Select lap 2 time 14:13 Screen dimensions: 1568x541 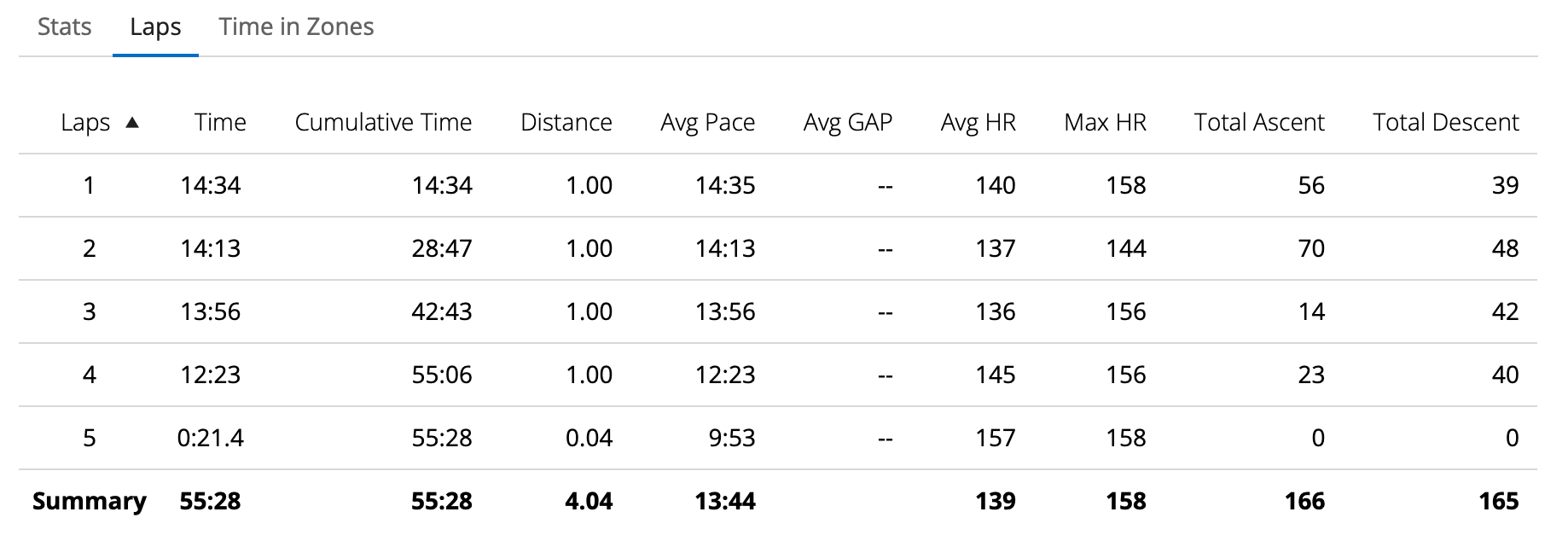coord(211,249)
